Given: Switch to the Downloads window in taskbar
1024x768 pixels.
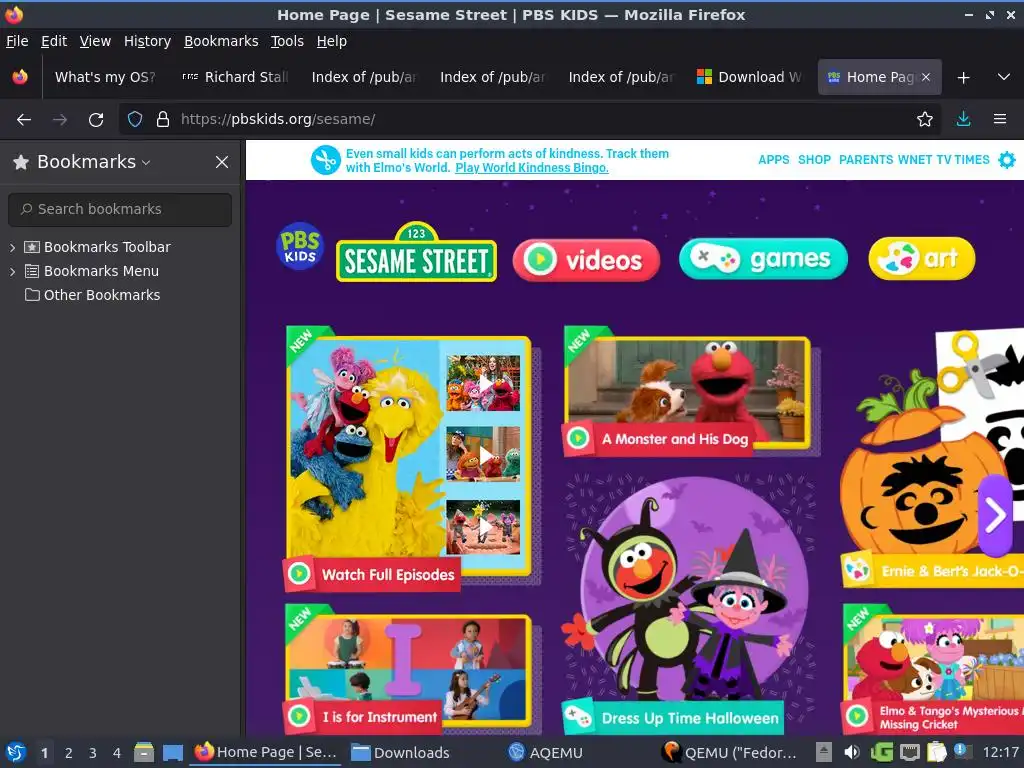Looking at the screenshot, I should (400, 753).
